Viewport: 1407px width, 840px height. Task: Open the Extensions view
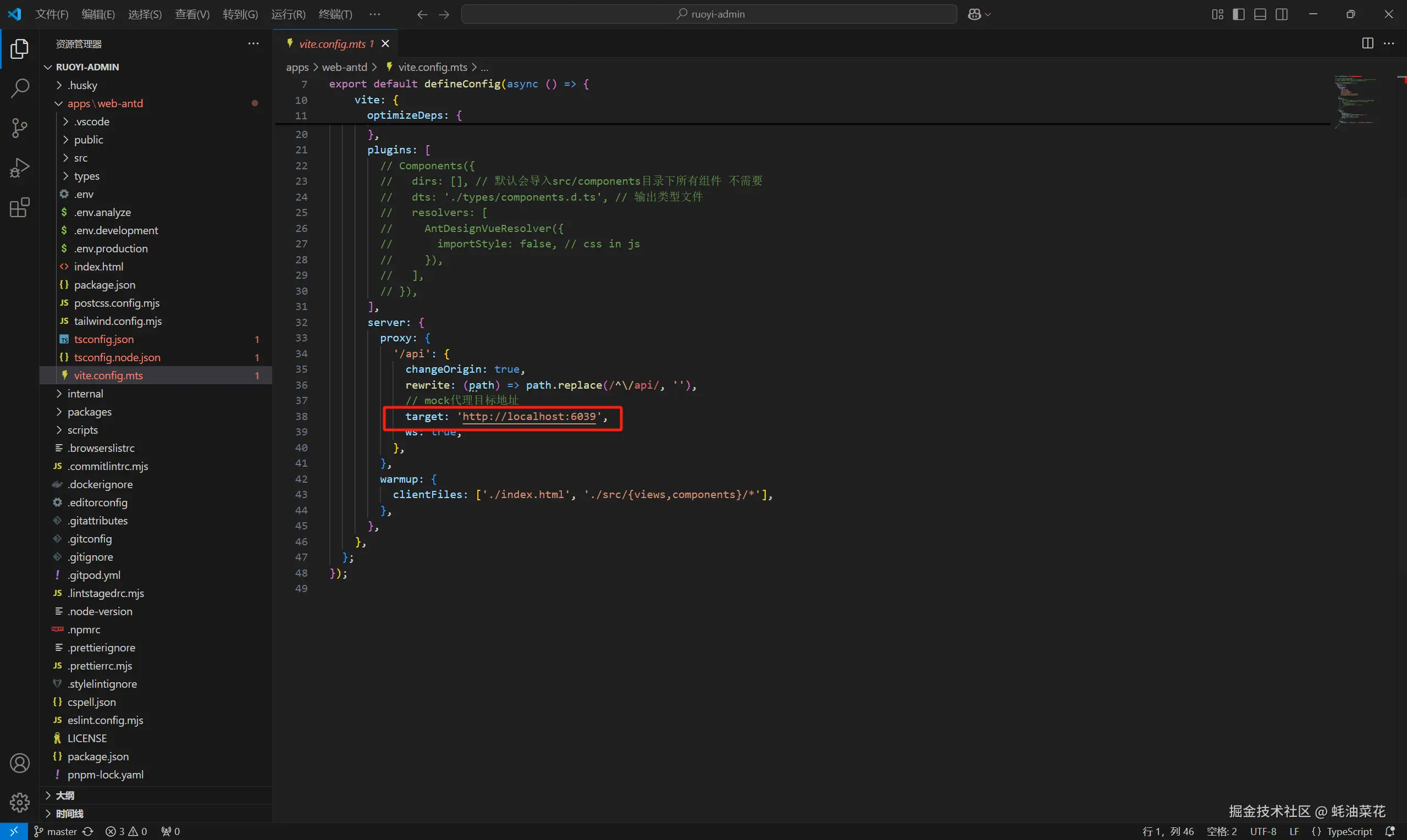[x=20, y=207]
